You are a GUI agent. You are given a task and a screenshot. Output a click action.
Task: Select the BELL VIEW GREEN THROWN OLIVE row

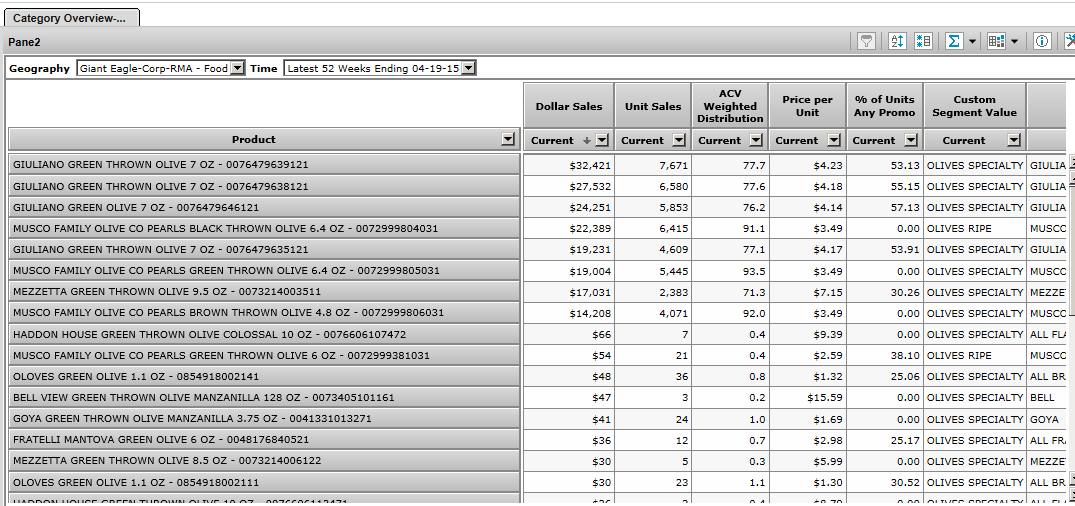click(x=264, y=397)
